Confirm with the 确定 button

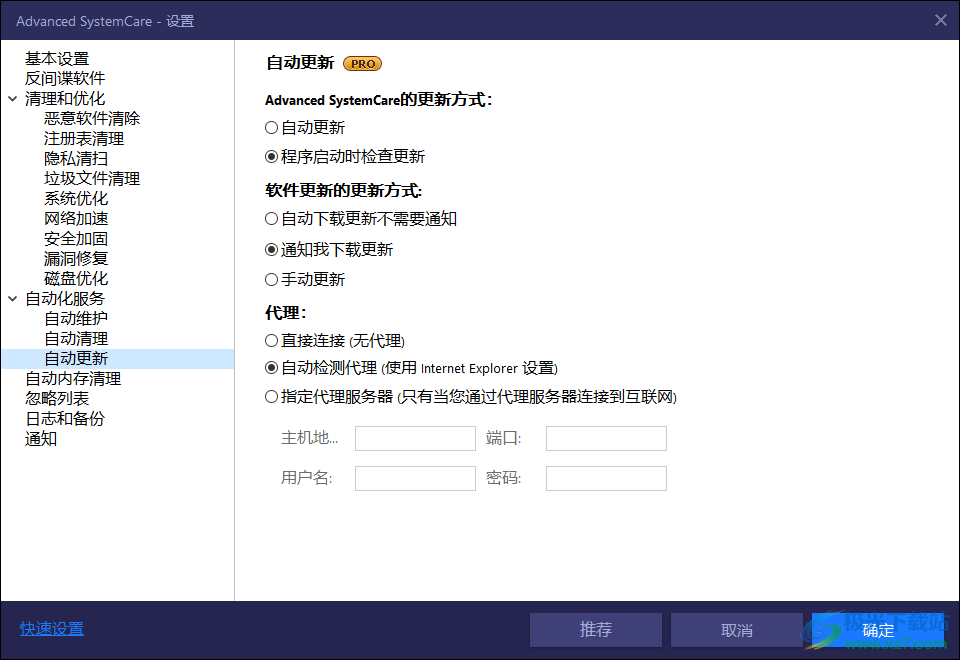tap(878, 630)
